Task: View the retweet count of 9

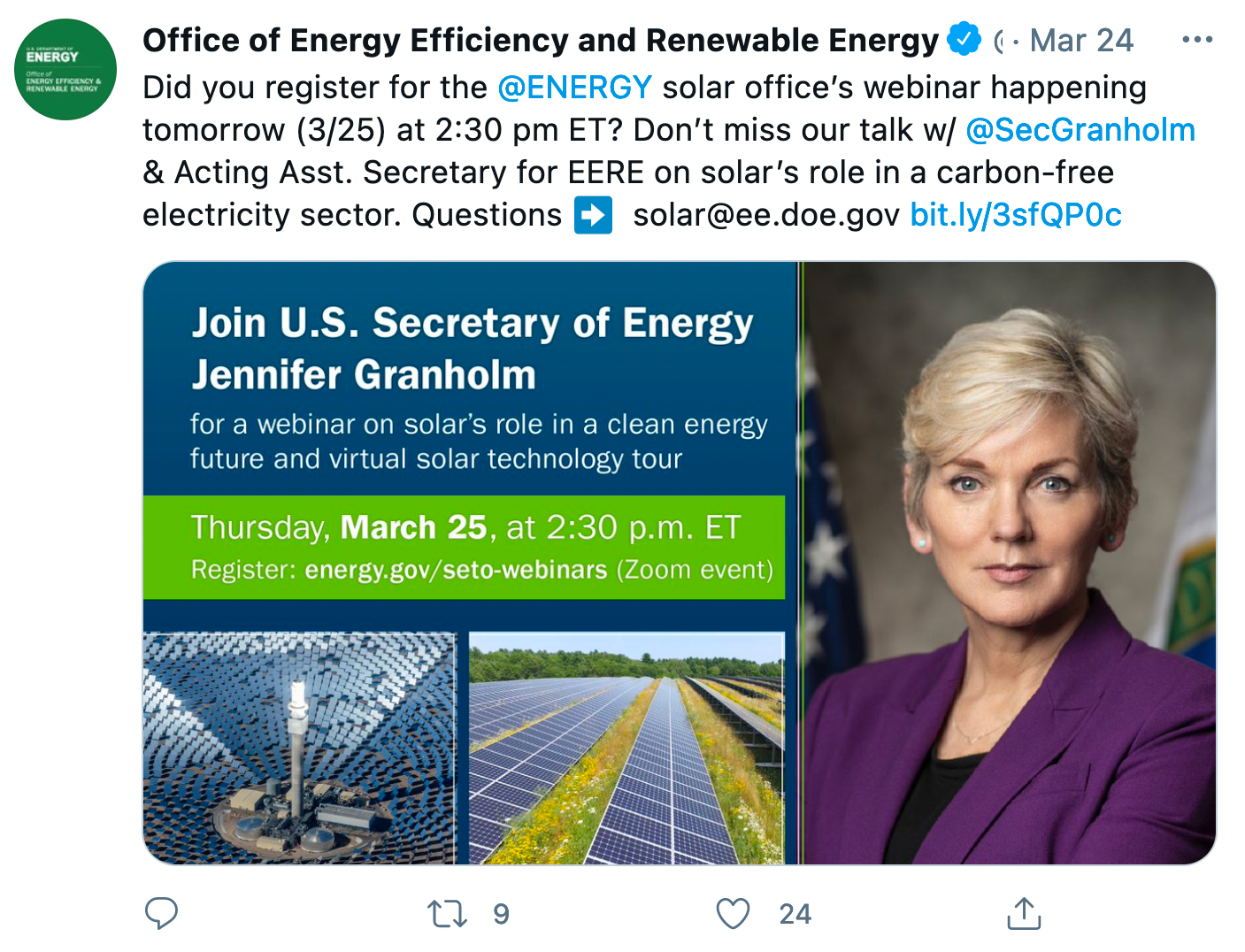Action: point(501,914)
